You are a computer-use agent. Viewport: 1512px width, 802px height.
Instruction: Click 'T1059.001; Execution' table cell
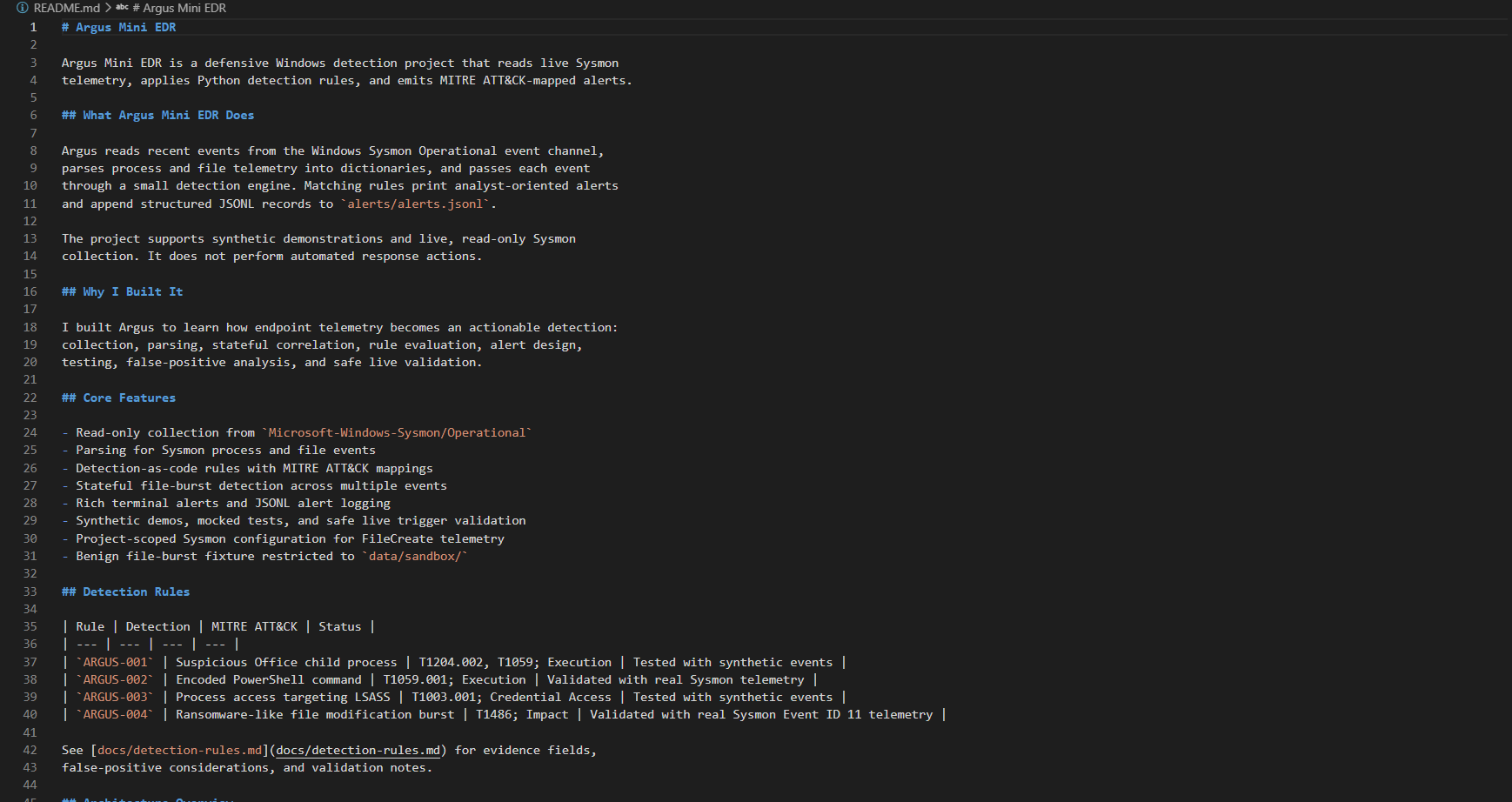coord(454,679)
